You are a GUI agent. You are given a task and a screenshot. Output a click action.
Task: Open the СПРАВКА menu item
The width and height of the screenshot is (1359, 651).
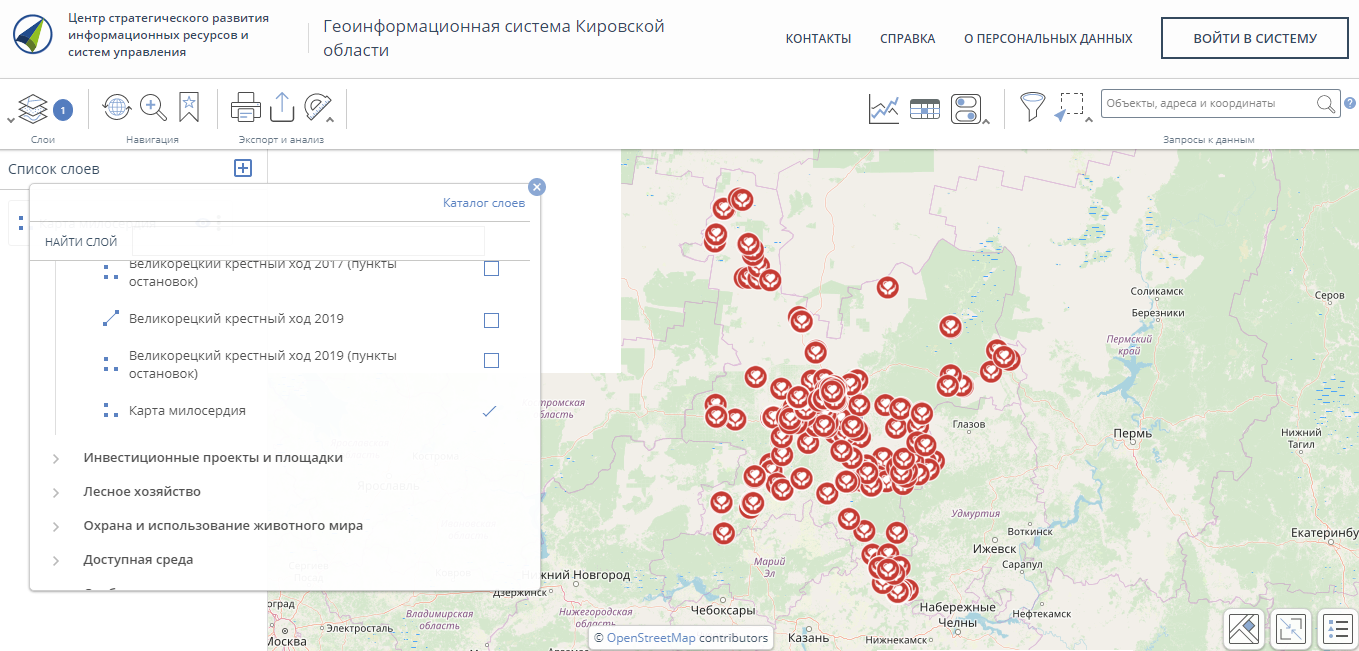[x=906, y=38]
